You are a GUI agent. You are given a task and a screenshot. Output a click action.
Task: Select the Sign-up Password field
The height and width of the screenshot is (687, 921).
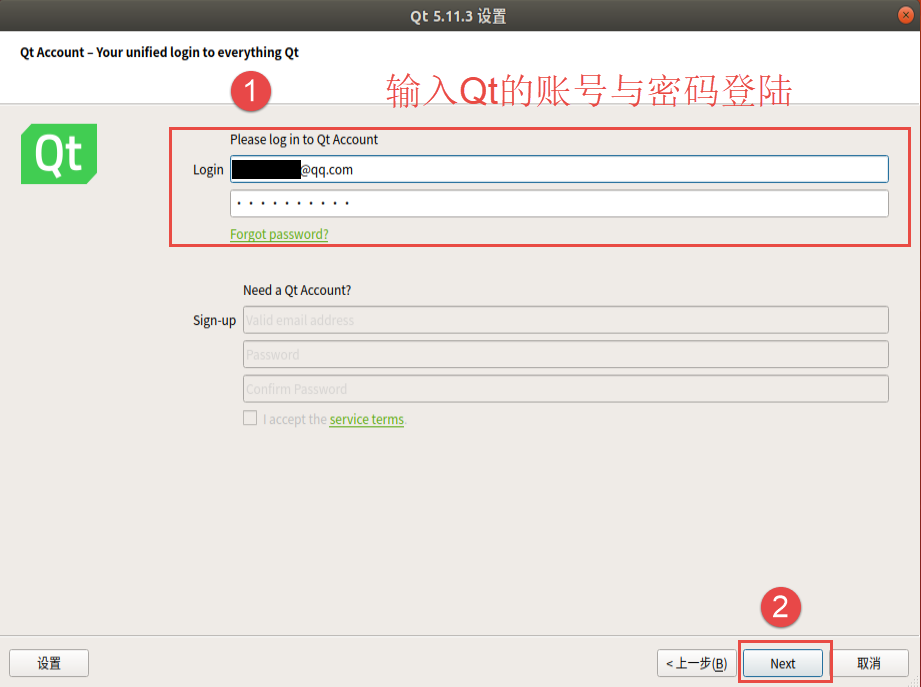point(566,355)
